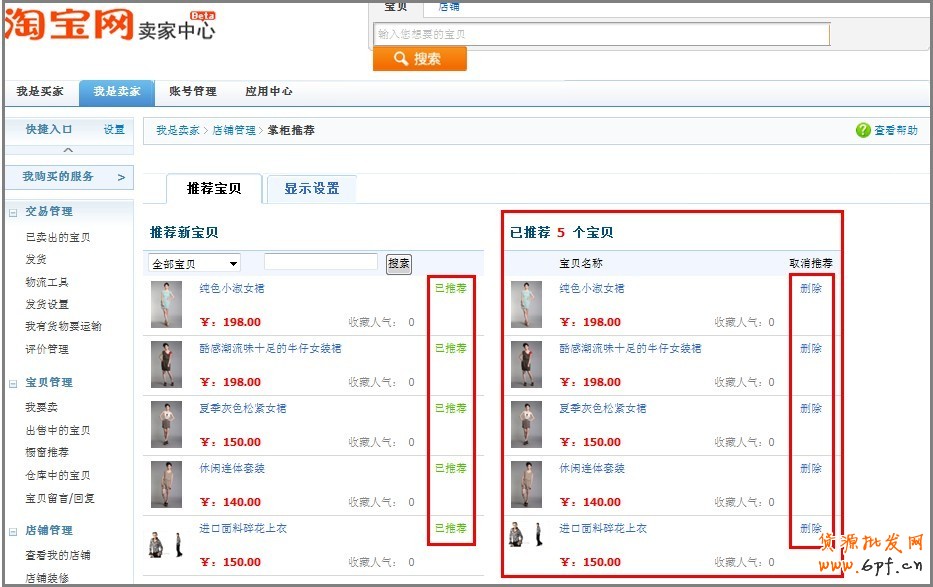933x587 pixels.
Task: Click the orange 搜索 button
Action: pyautogui.click(x=419, y=59)
